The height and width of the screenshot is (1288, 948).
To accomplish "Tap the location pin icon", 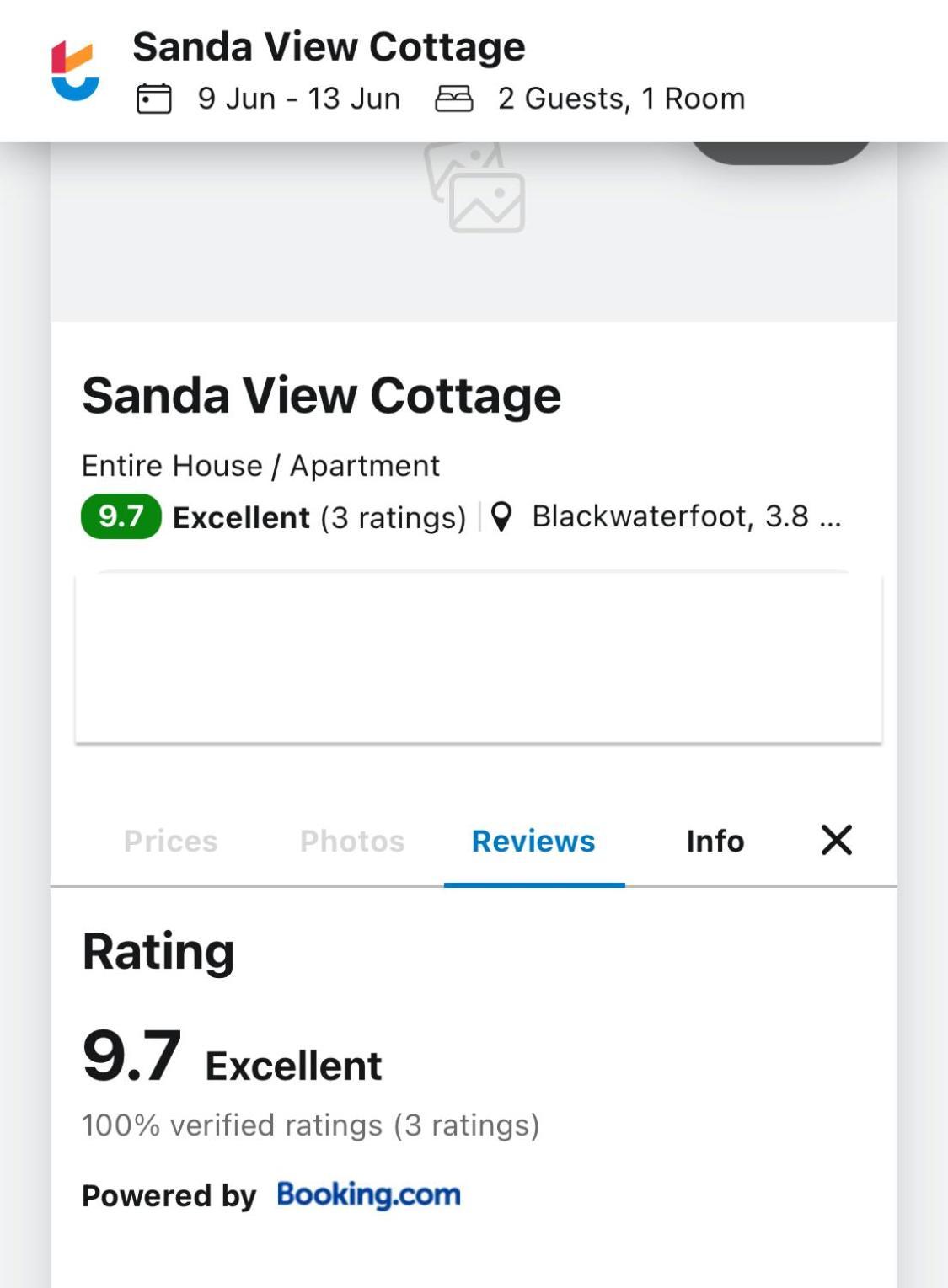I will coord(501,516).
